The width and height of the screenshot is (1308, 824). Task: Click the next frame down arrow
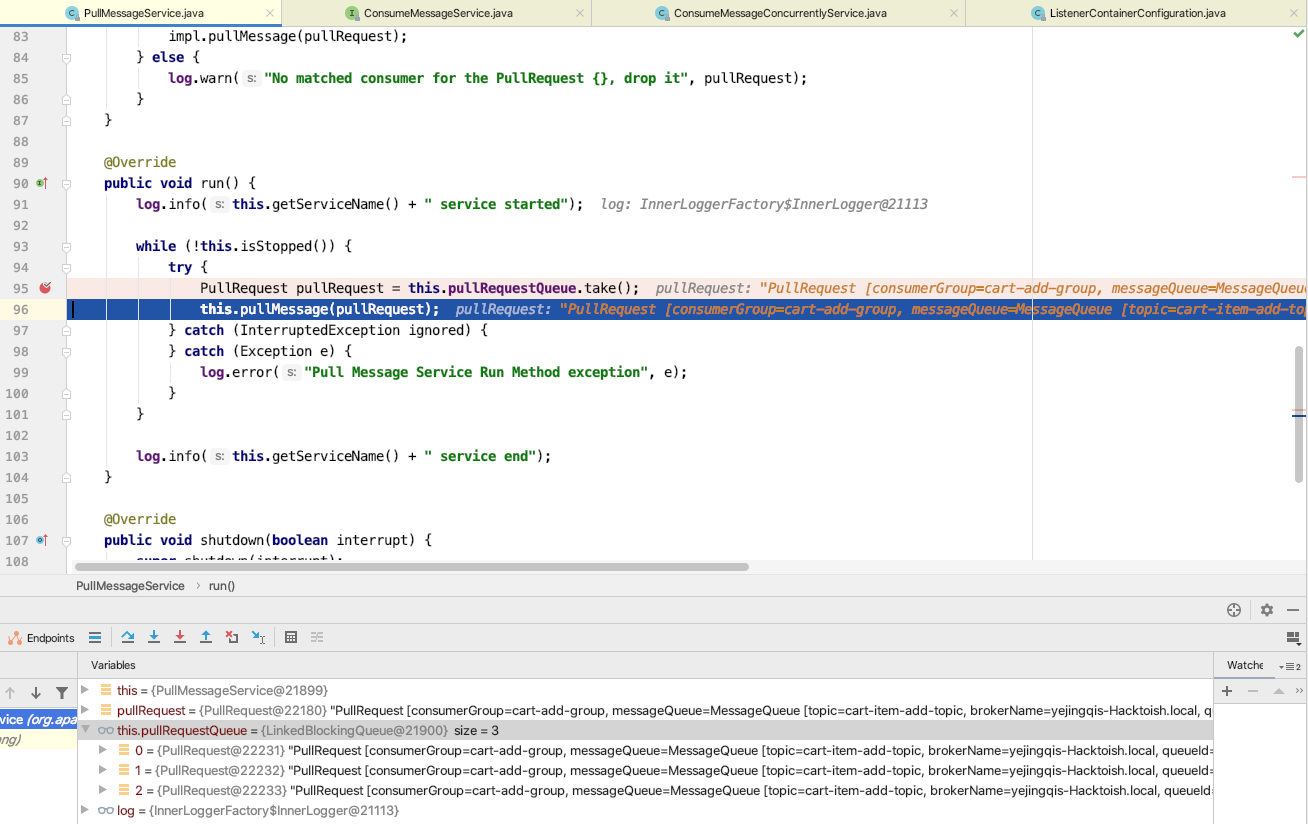coord(36,693)
